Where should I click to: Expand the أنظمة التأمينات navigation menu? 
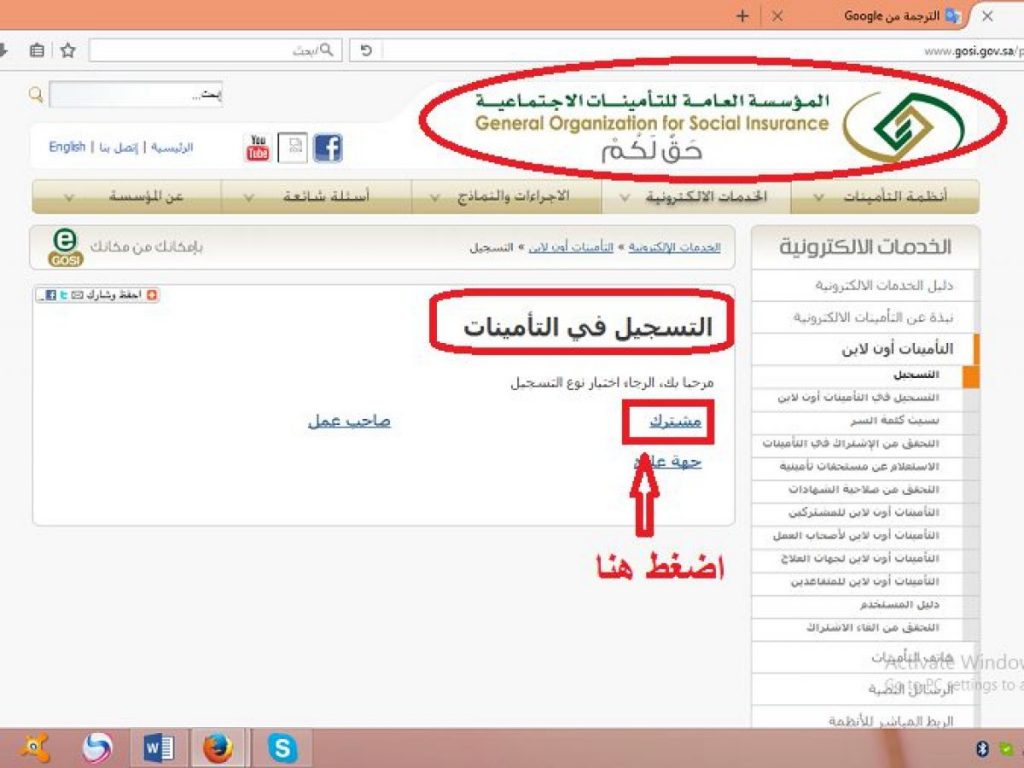(x=885, y=197)
